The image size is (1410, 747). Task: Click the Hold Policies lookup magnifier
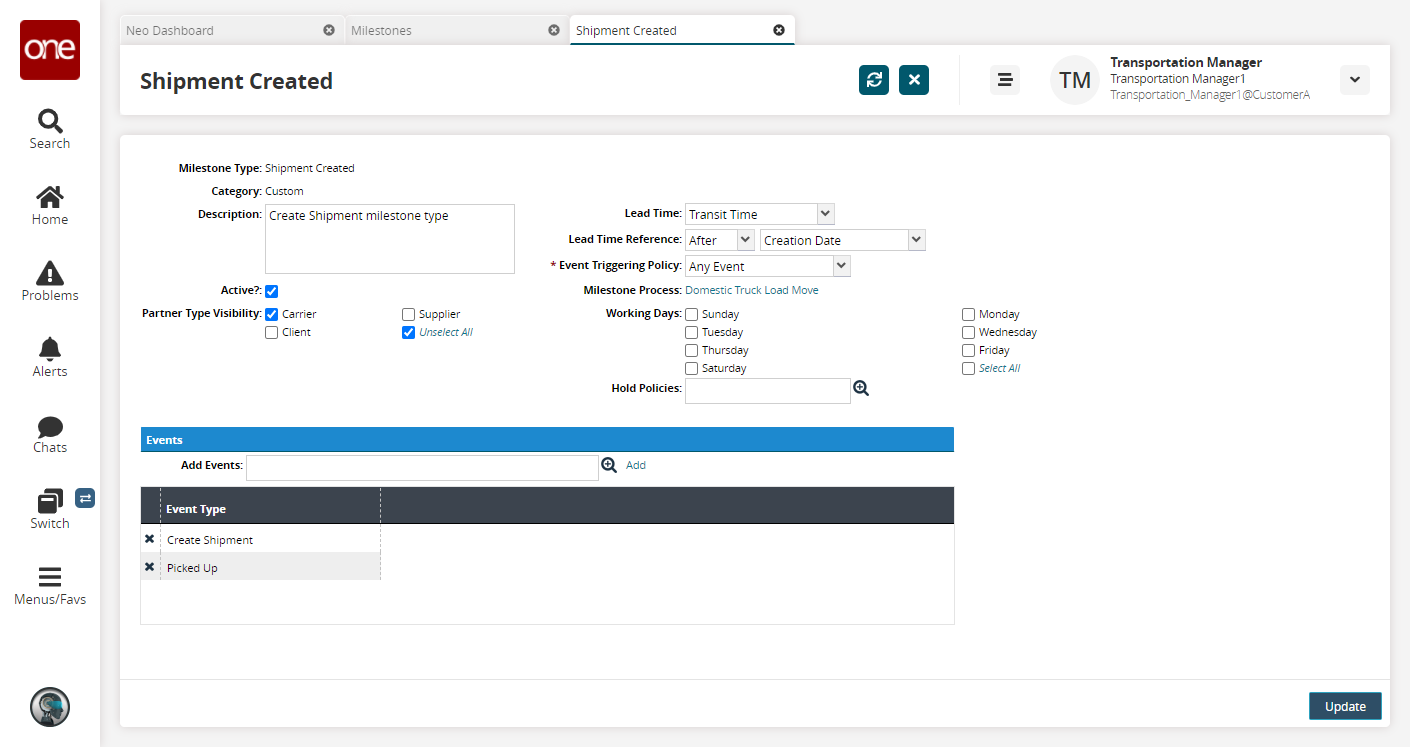click(x=861, y=388)
